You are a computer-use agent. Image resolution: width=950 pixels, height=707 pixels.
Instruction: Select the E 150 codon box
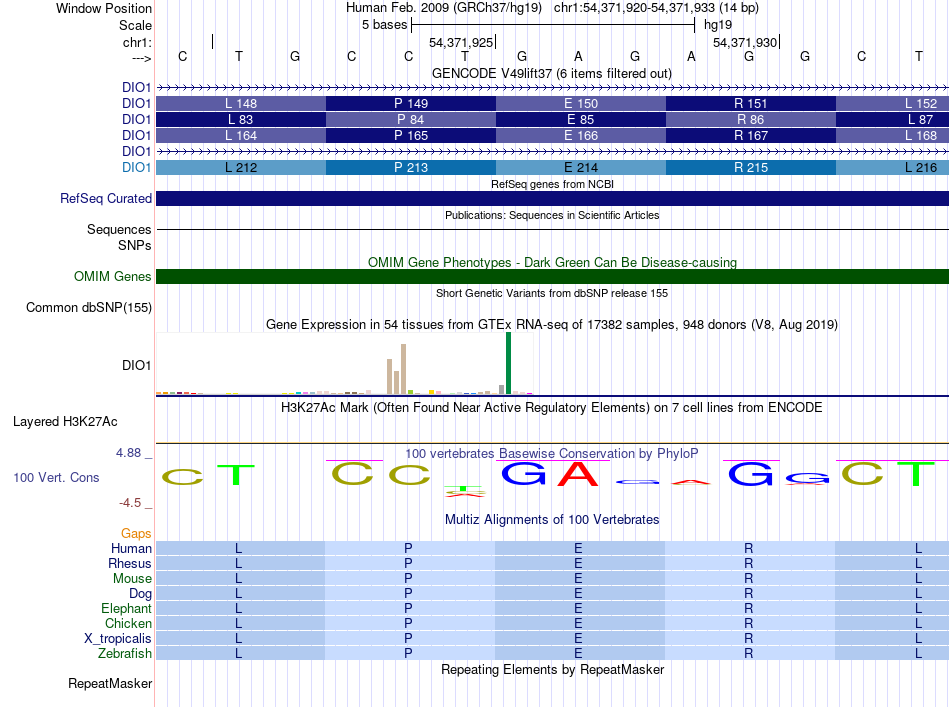pyautogui.click(x=581, y=104)
